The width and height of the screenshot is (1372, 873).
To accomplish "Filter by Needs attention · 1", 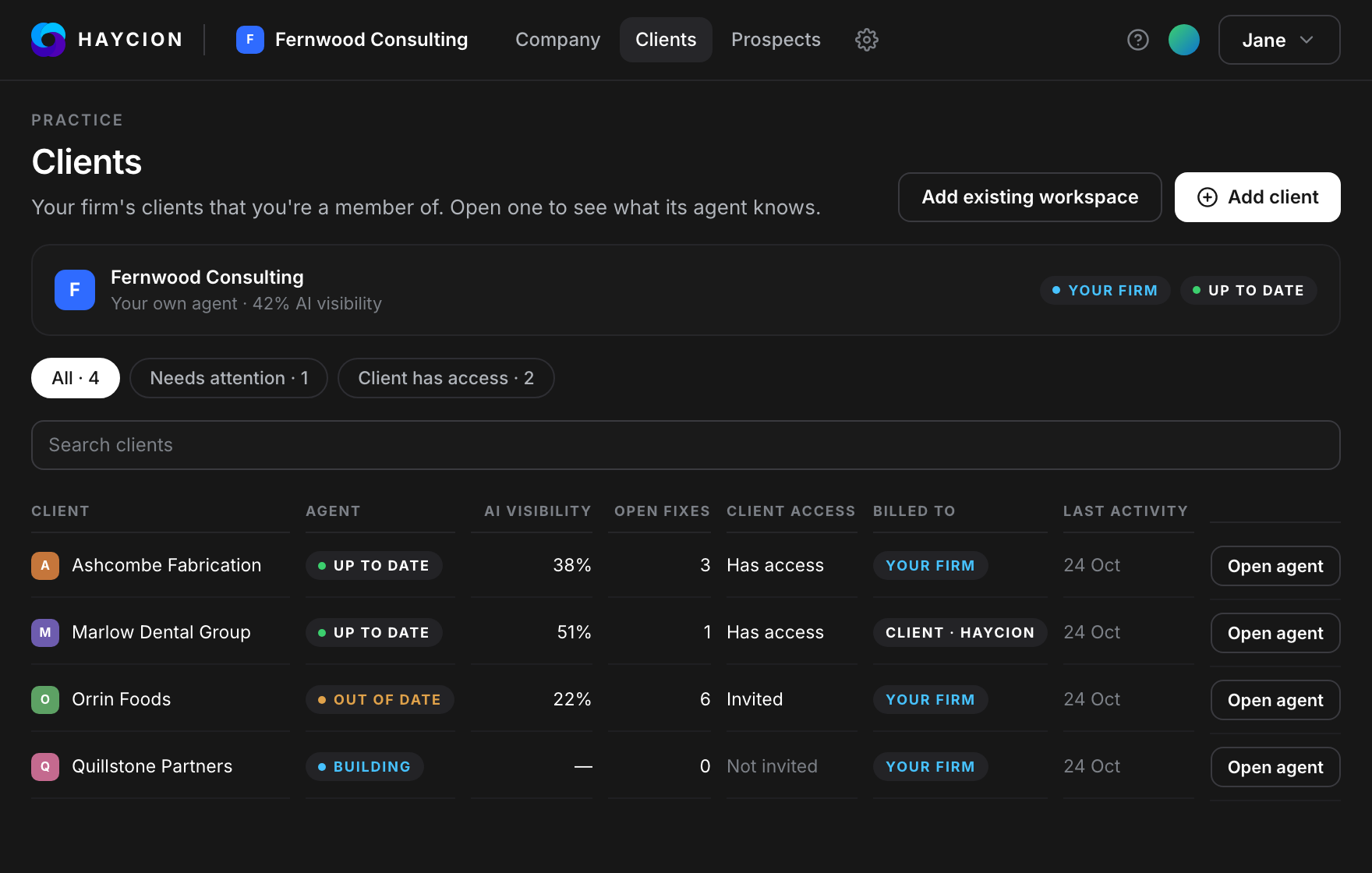I will coord(229,378).
